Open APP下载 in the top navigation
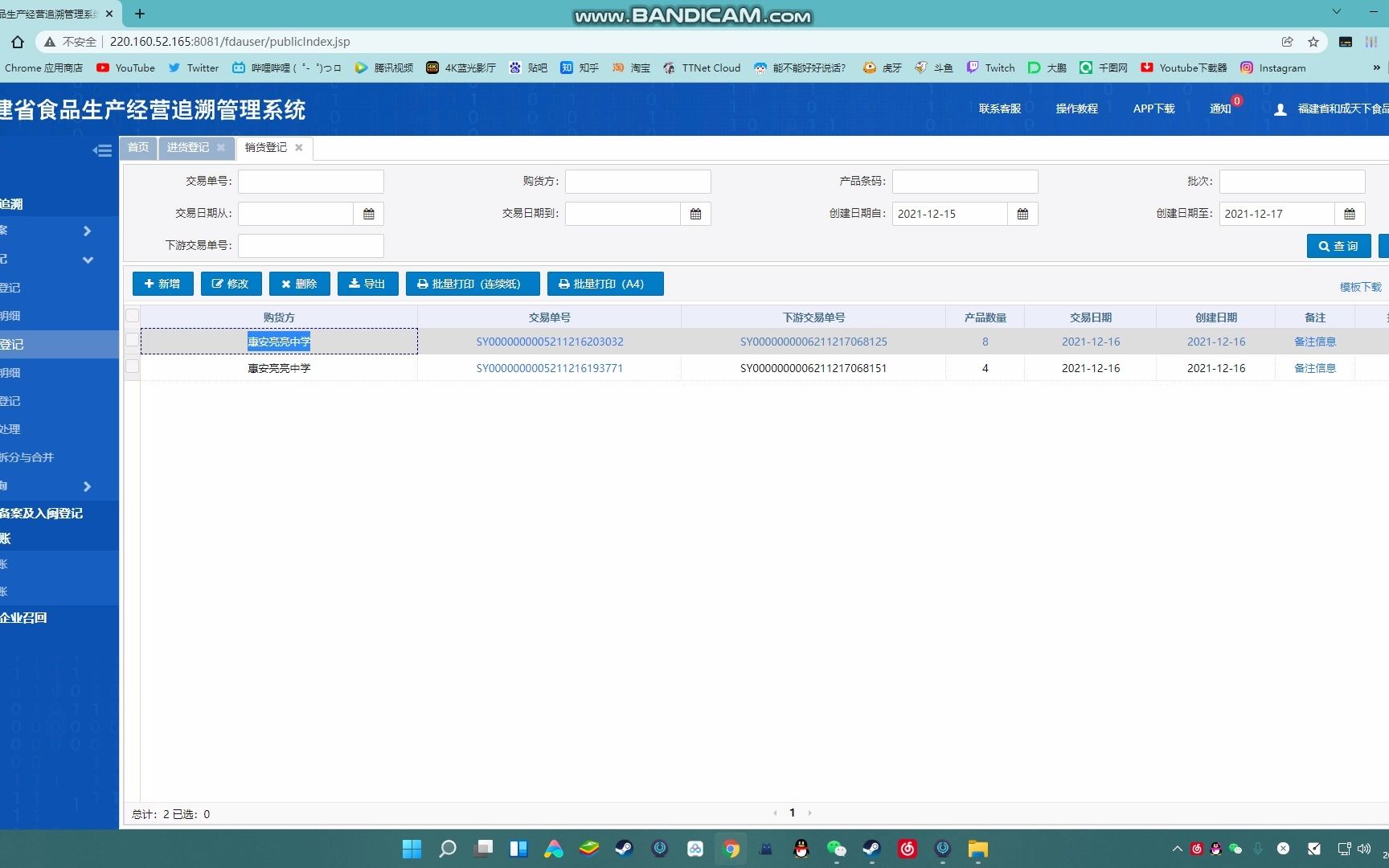This screenshot has height=868, width=1389. [x=1153, y=108]
